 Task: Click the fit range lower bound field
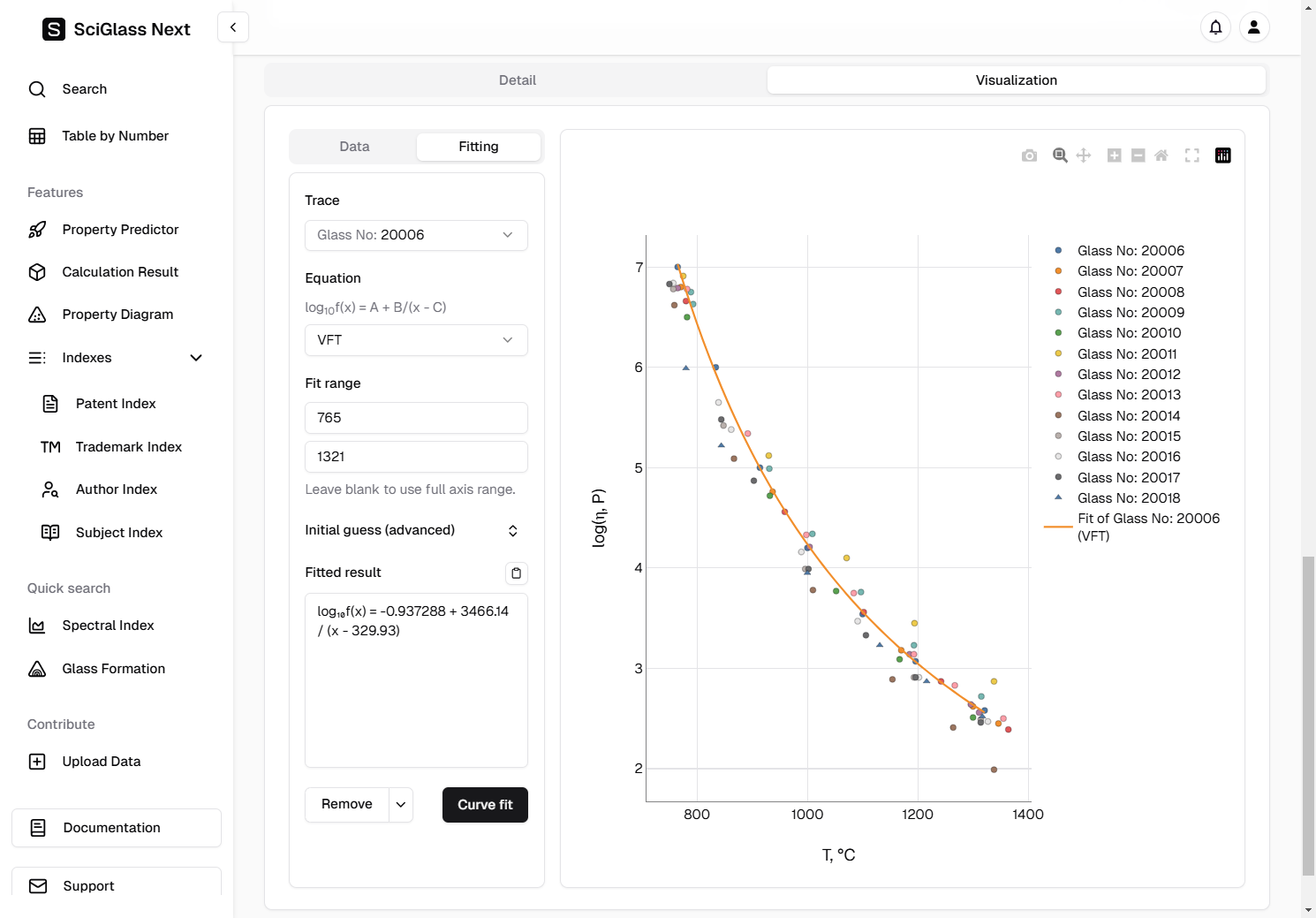416,418
